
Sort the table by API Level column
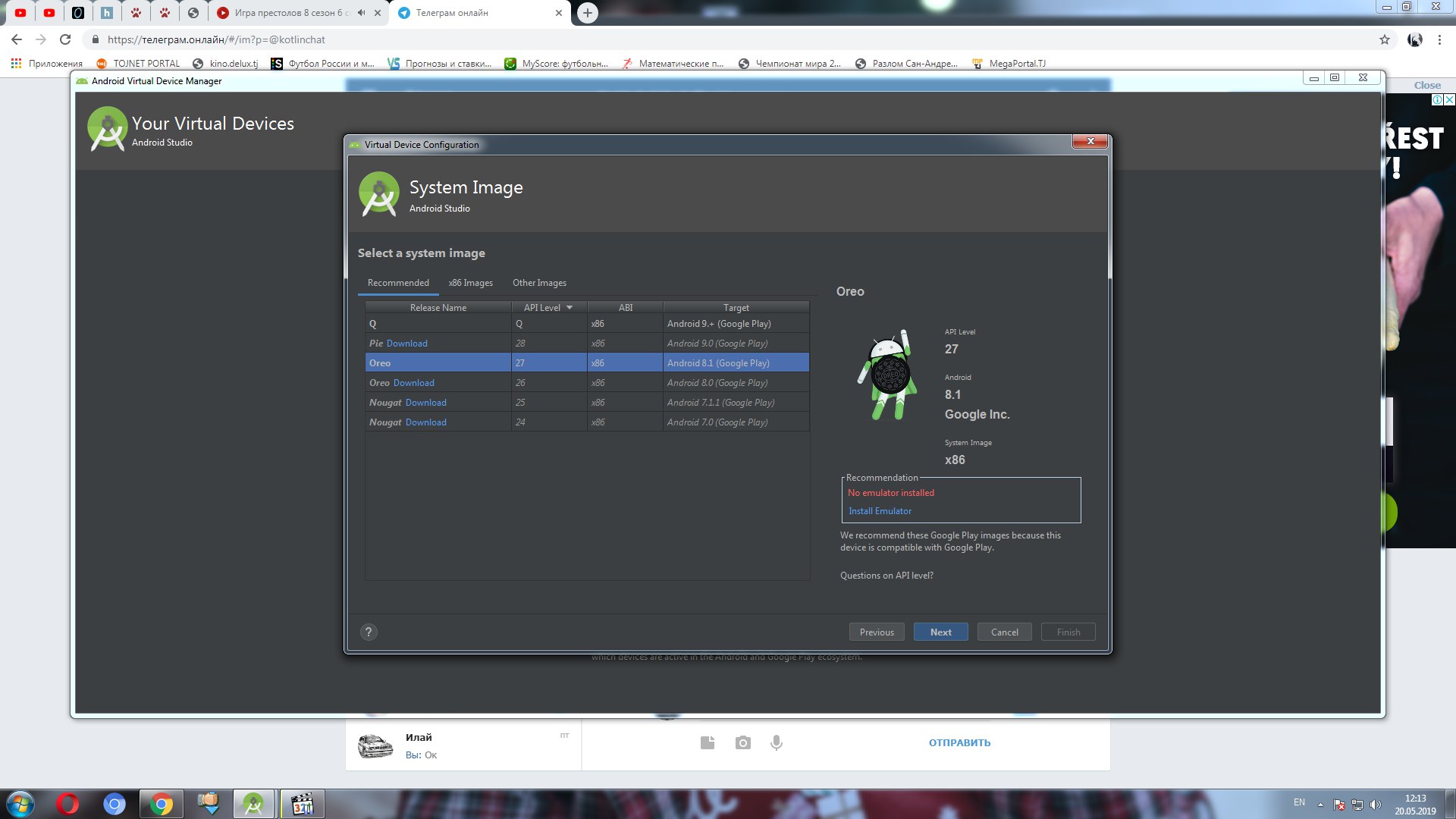click(x=549, y=307)
